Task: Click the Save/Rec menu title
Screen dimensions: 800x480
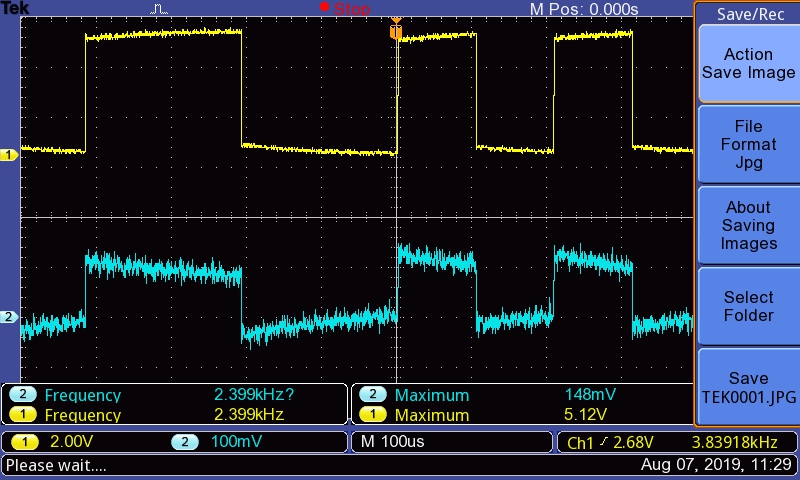Action: 747,14
